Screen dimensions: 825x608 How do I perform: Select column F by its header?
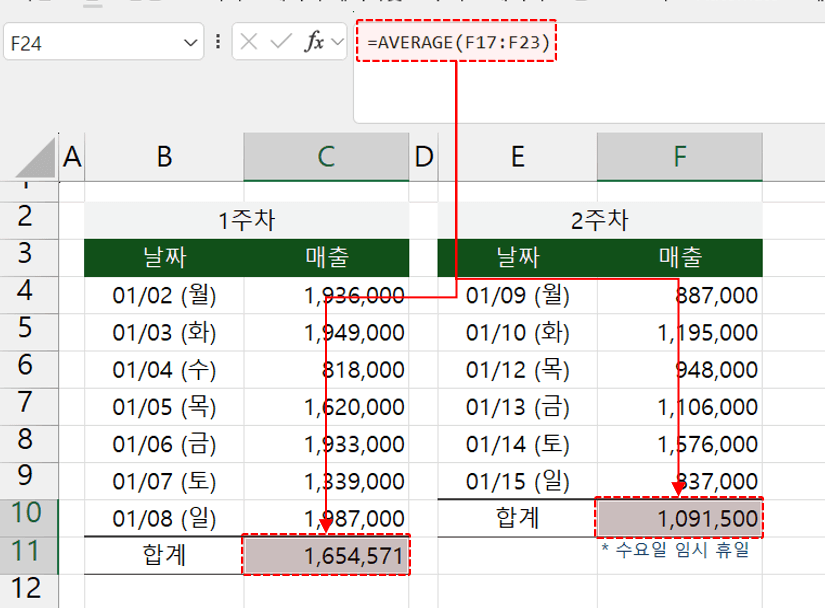coord(680,157)
